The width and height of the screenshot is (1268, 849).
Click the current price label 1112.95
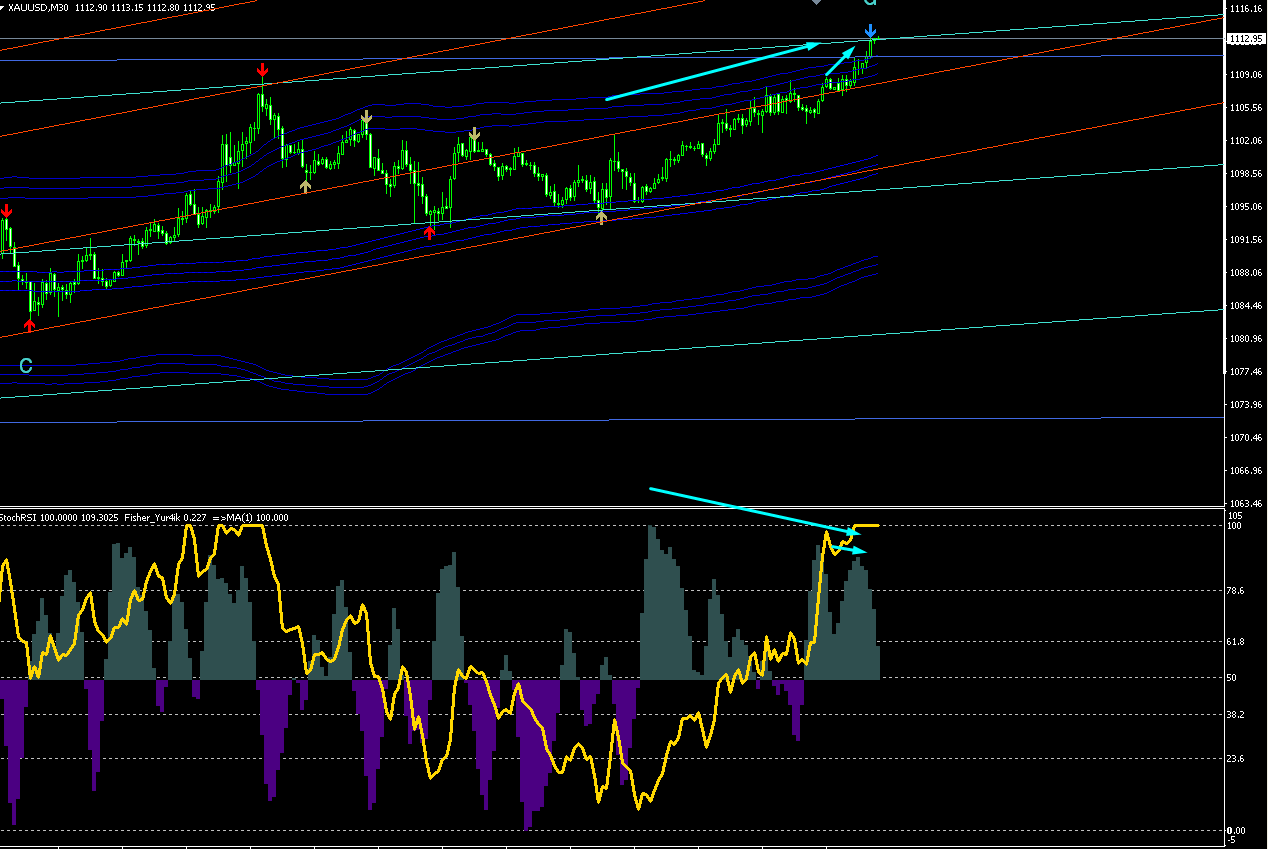click(x=1245, y=39)
